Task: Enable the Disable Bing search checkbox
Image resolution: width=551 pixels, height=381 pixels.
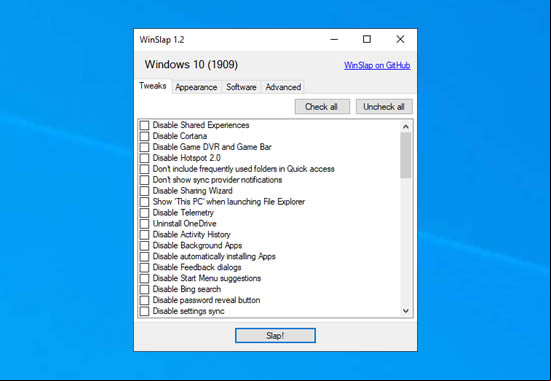Action: point(144,289)
